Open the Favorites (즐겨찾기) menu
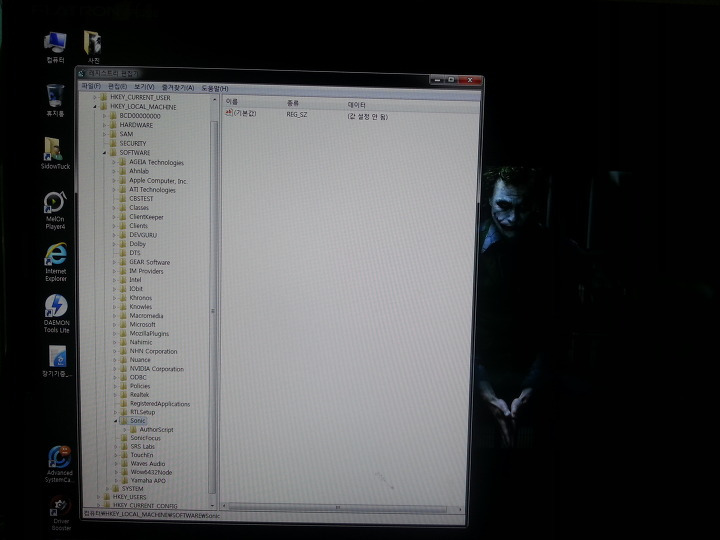Screen dimensions: 720x540 (178, 87)
